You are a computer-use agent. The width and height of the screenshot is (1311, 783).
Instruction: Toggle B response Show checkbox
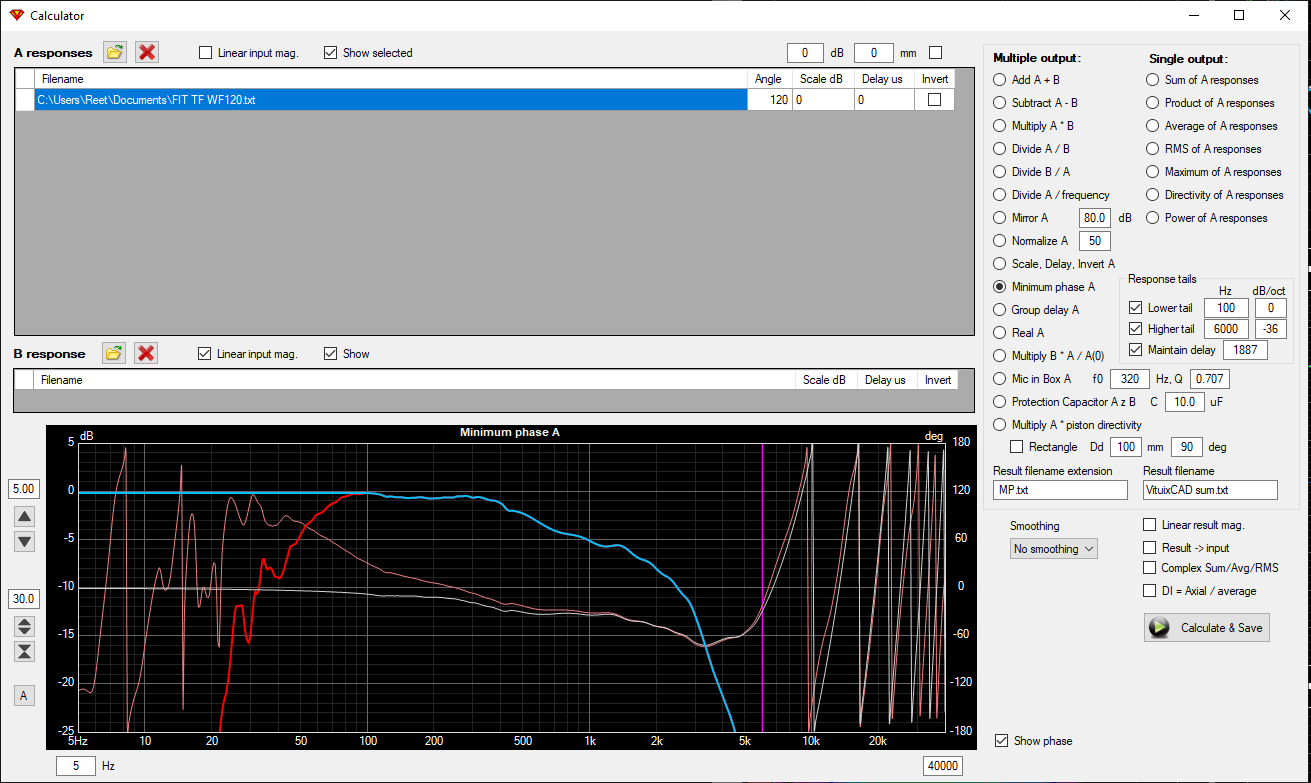pyautogui.click(x=331, y=354)
